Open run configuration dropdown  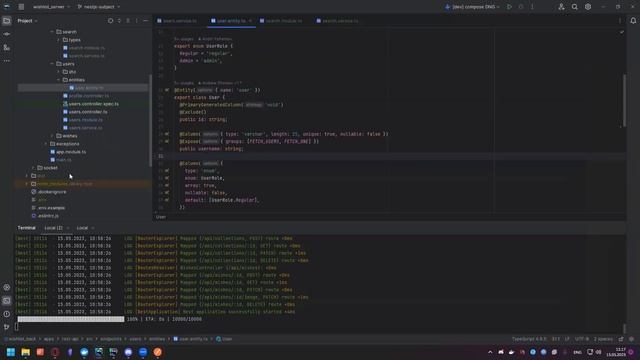tap(472, 7)
